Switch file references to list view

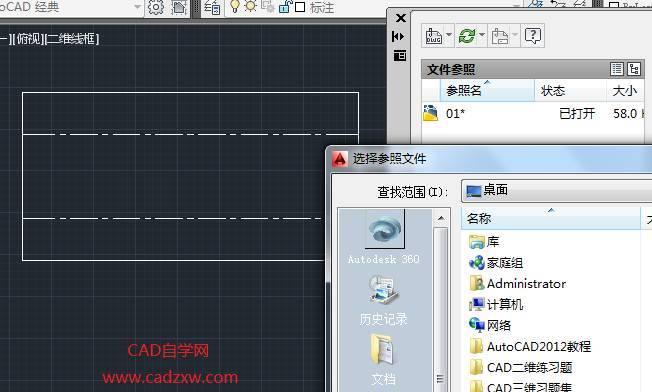(617, 69)
